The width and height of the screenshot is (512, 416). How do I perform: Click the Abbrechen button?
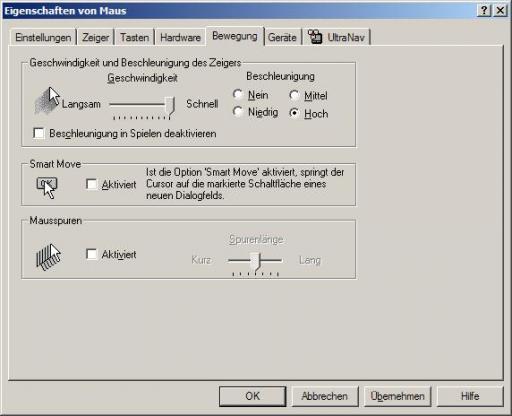(x=325, y=396)
